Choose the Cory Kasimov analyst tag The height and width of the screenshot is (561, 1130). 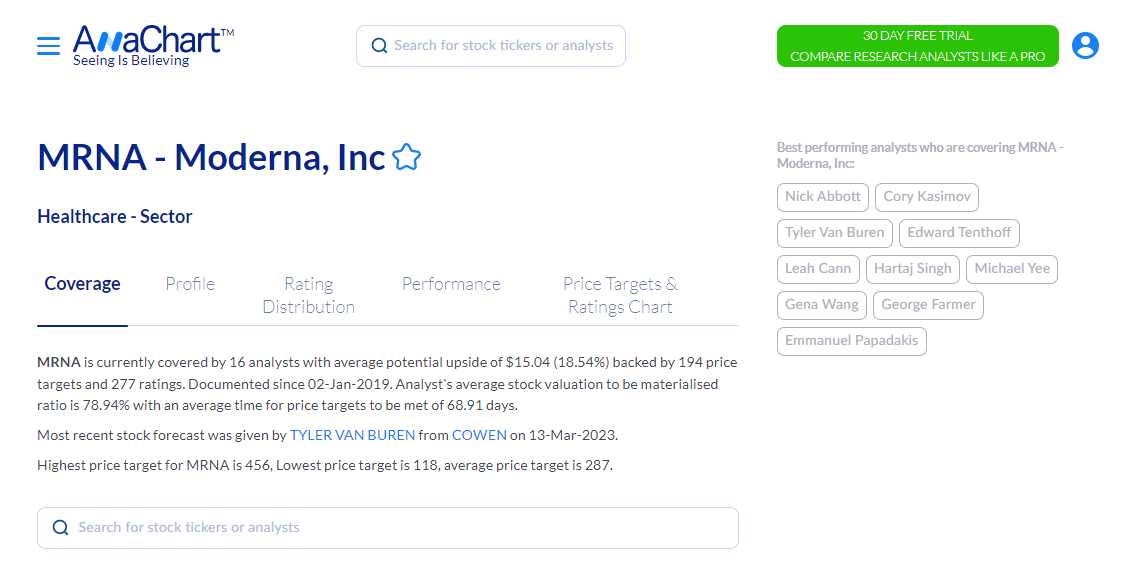point(926,197)
